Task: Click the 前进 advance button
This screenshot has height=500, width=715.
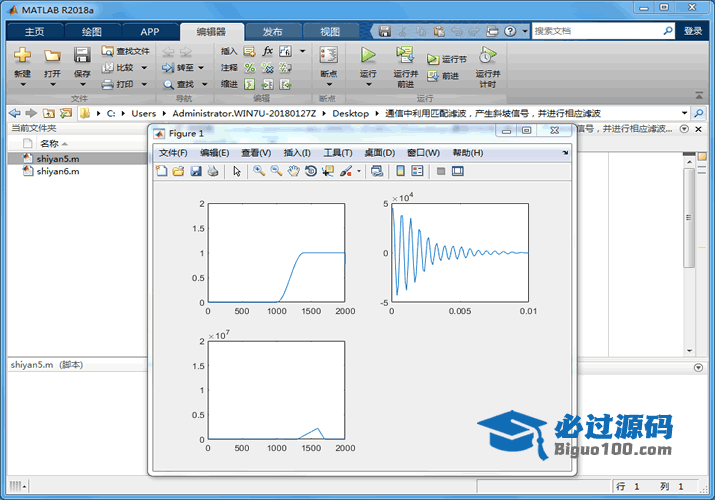Action: [x=443, y=76]
